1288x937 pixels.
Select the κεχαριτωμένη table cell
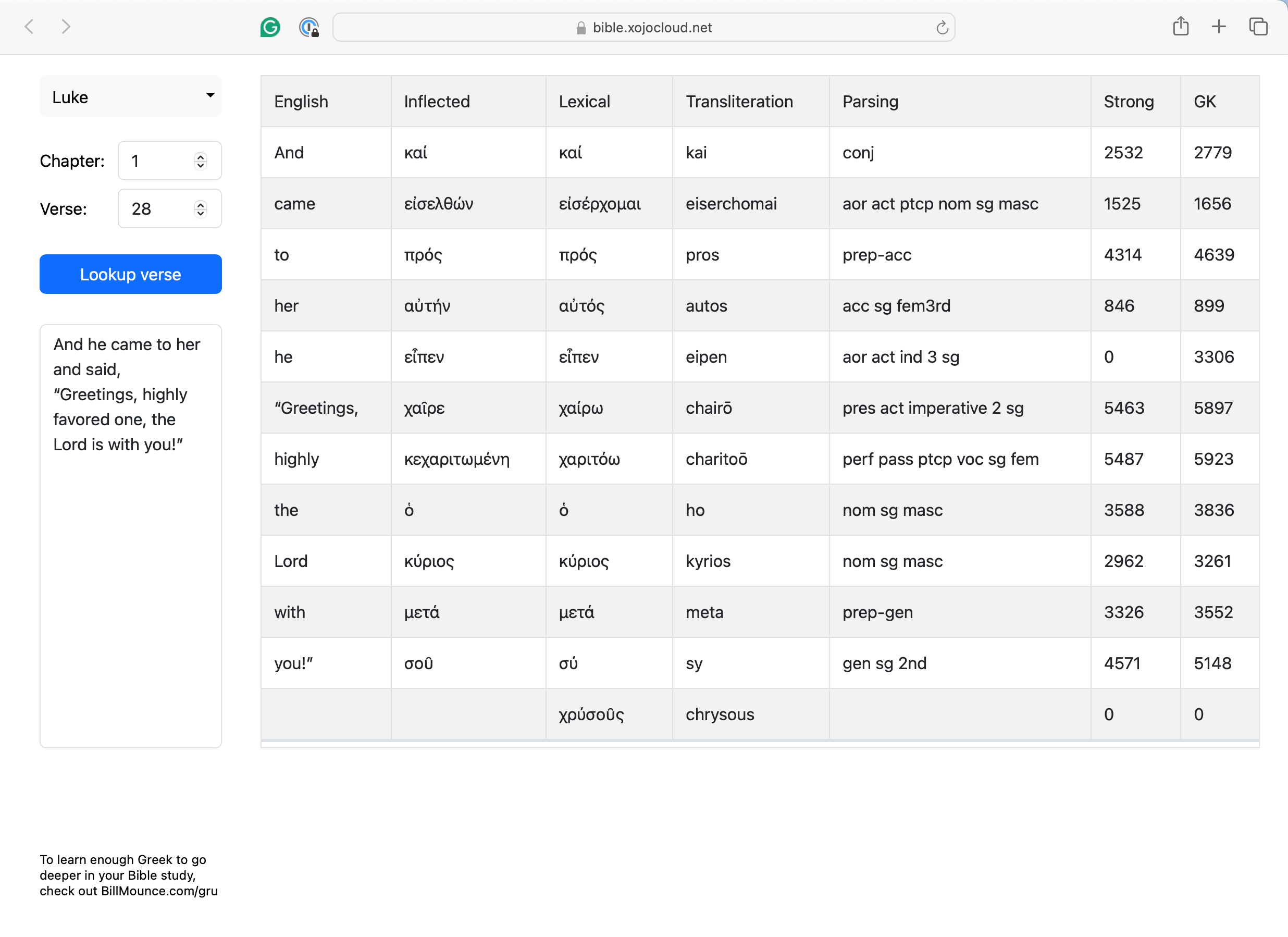[456, 459]
